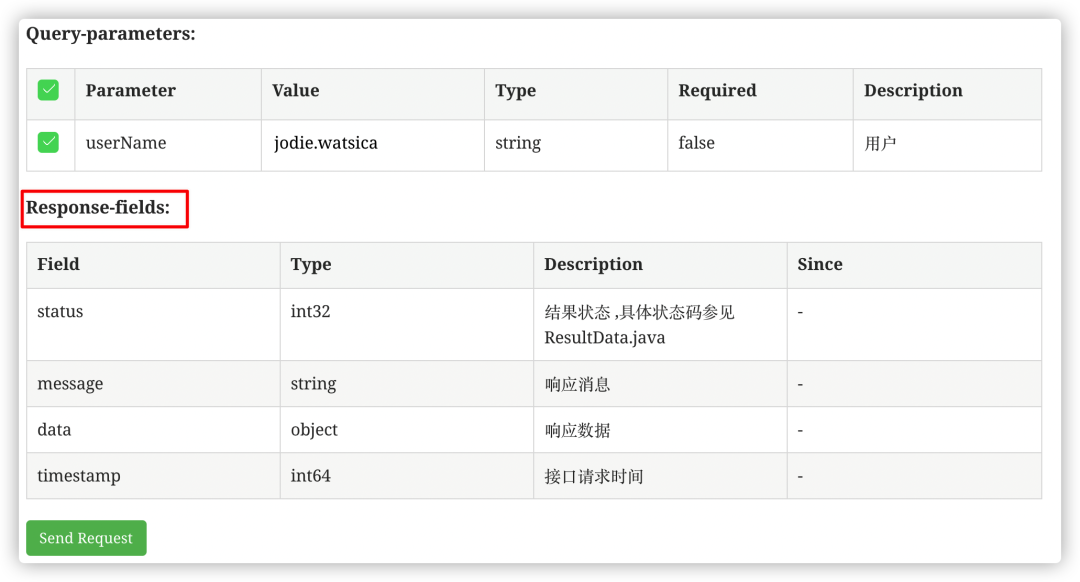Viewport: 1080px width, 582px height.
Task: Click the Required column header
Action: tap(717, 90)
